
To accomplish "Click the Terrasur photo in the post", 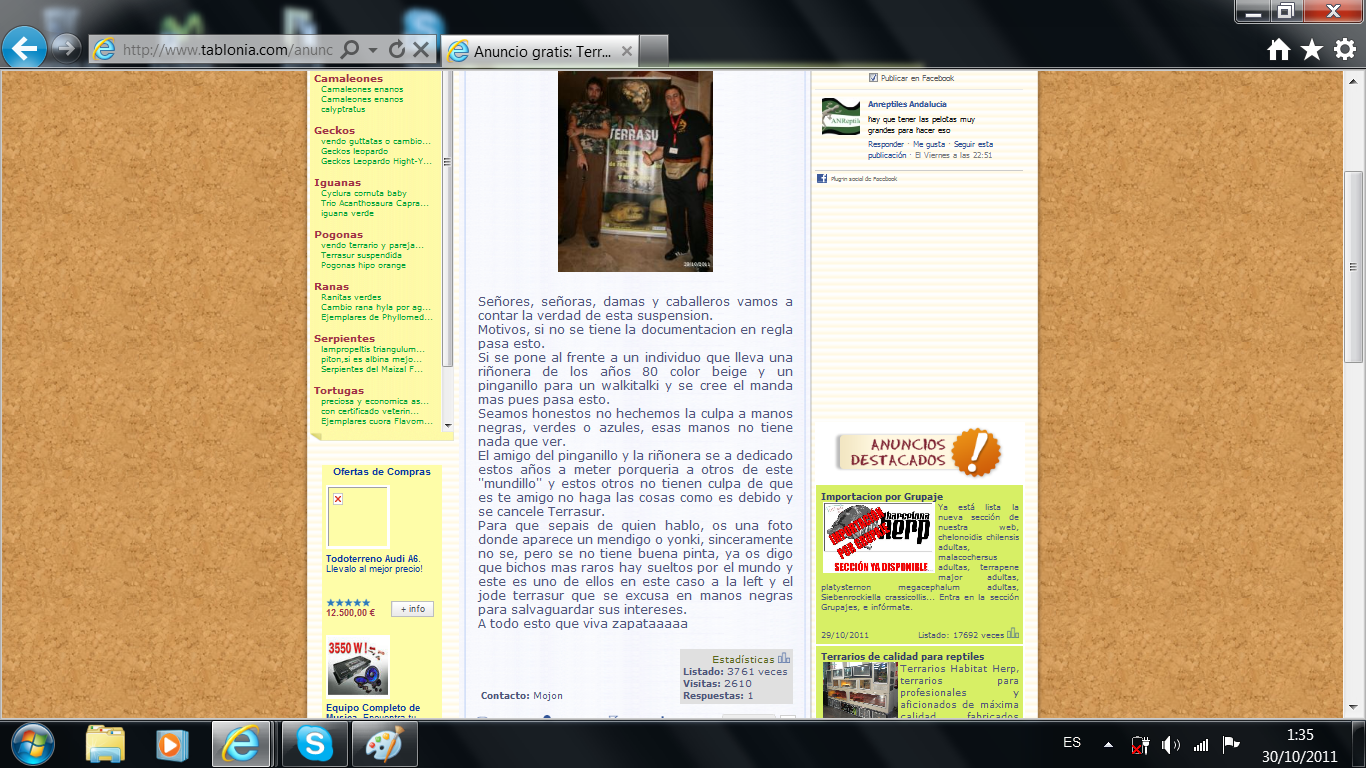I will point(635,171).
